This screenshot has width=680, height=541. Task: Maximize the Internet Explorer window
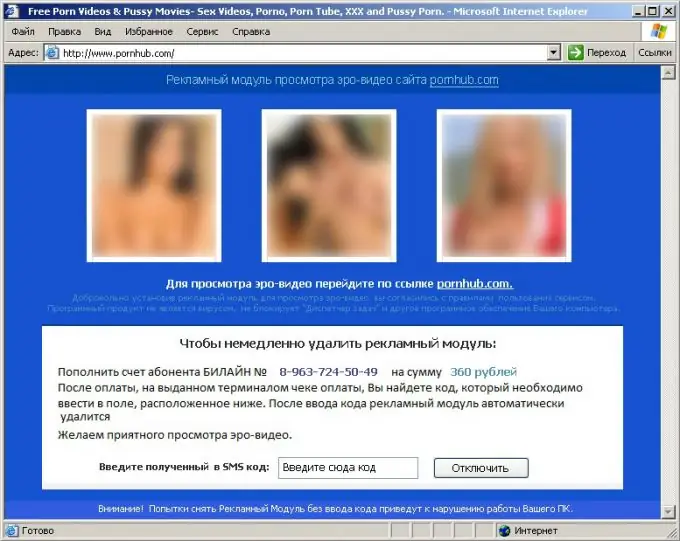tap(652, 11)
